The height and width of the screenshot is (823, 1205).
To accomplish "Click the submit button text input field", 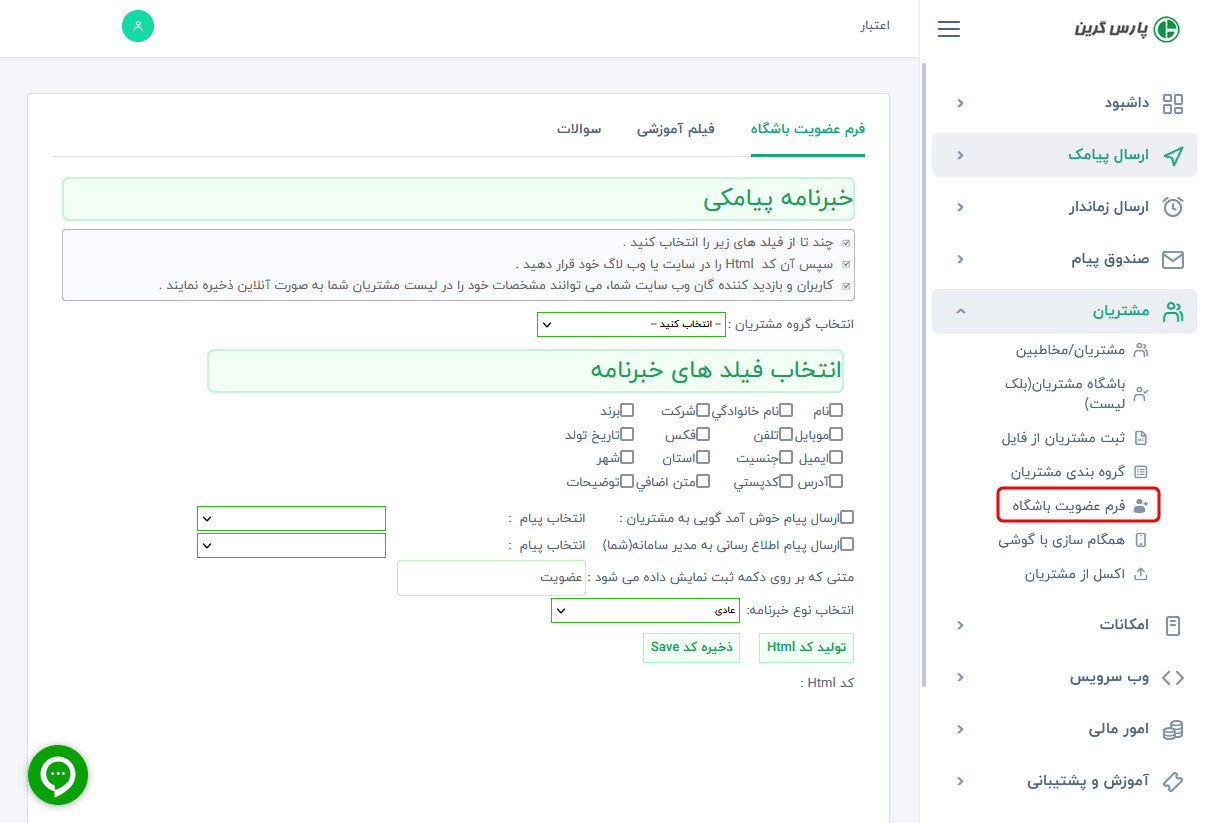I will 491,578.
